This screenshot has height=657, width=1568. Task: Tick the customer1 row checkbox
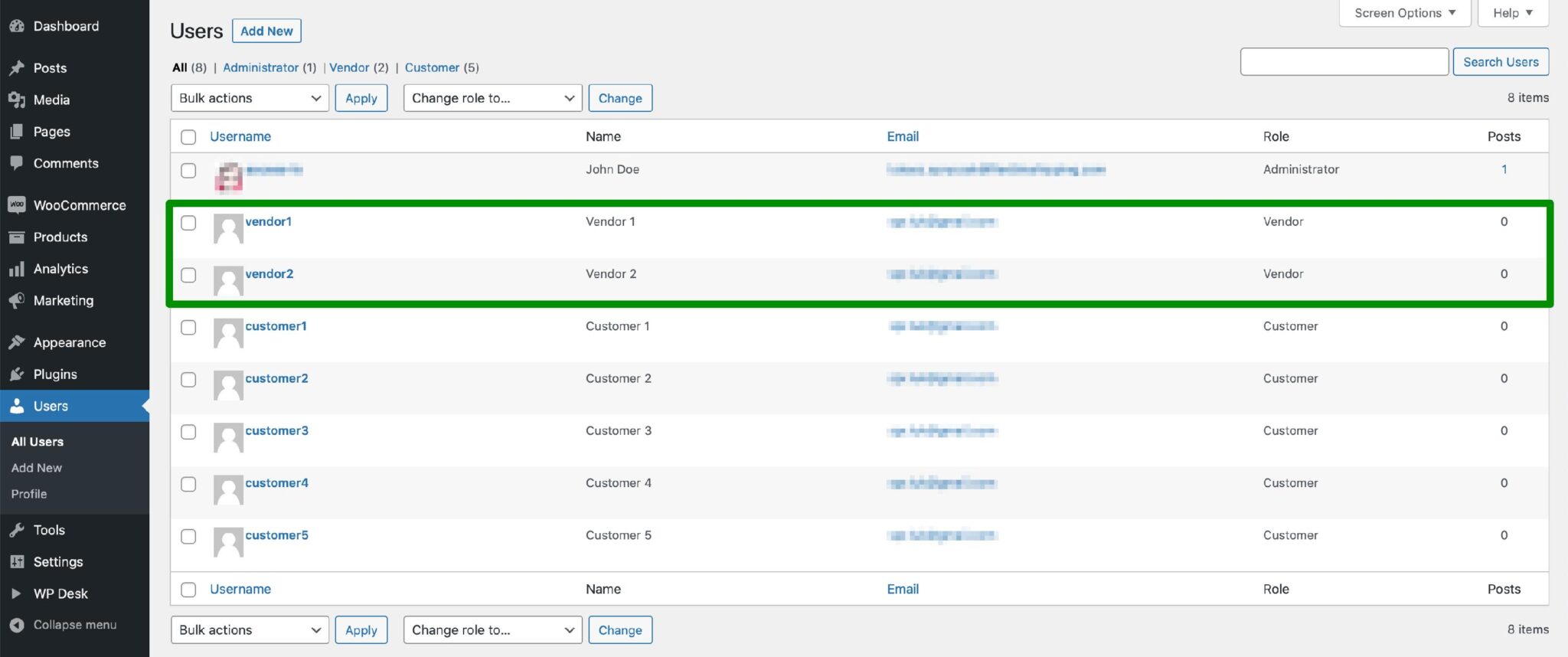(188, 327)
